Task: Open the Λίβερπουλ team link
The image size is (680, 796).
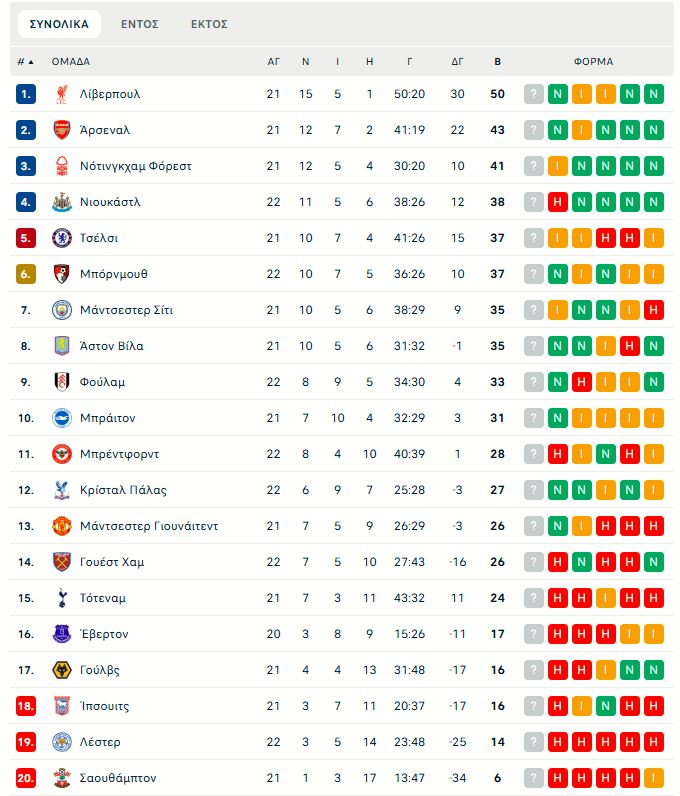Action: [x=110, y=94]
